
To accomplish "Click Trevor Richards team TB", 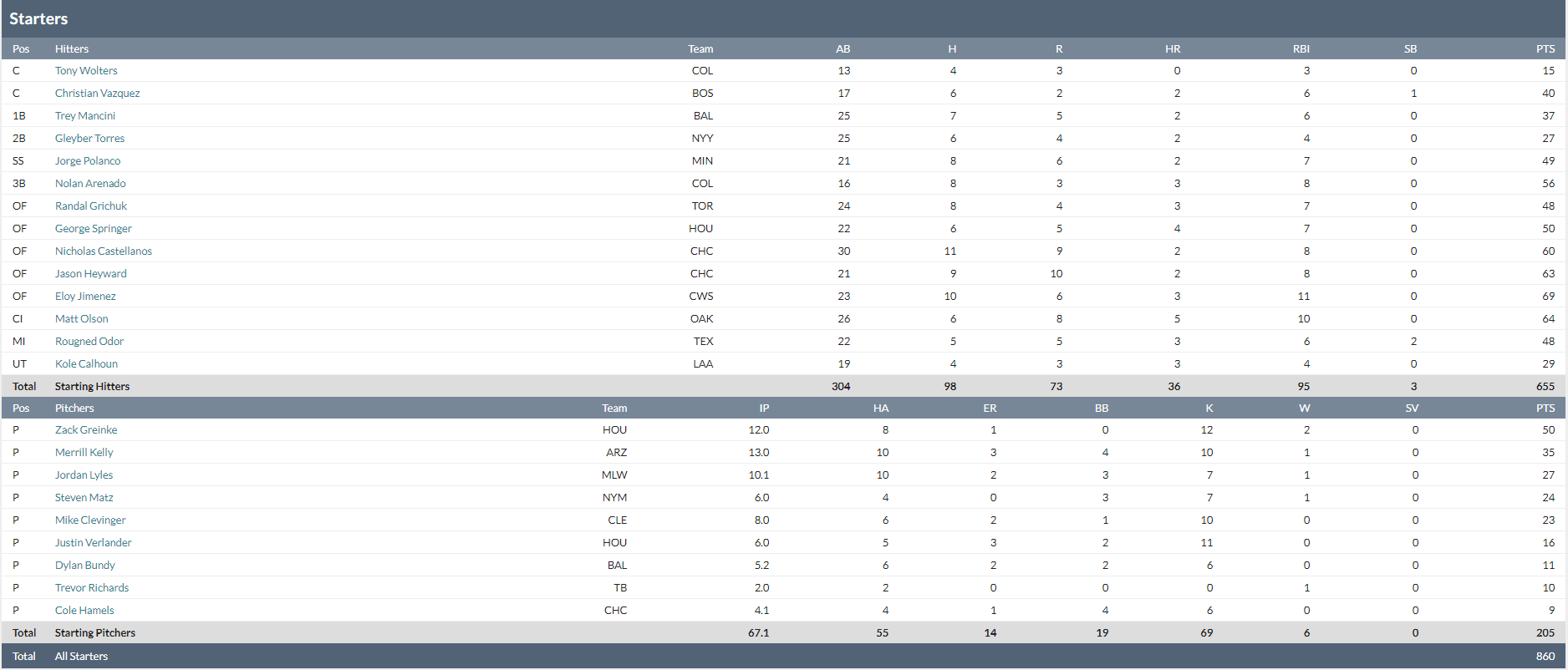I will pos(620,588).
